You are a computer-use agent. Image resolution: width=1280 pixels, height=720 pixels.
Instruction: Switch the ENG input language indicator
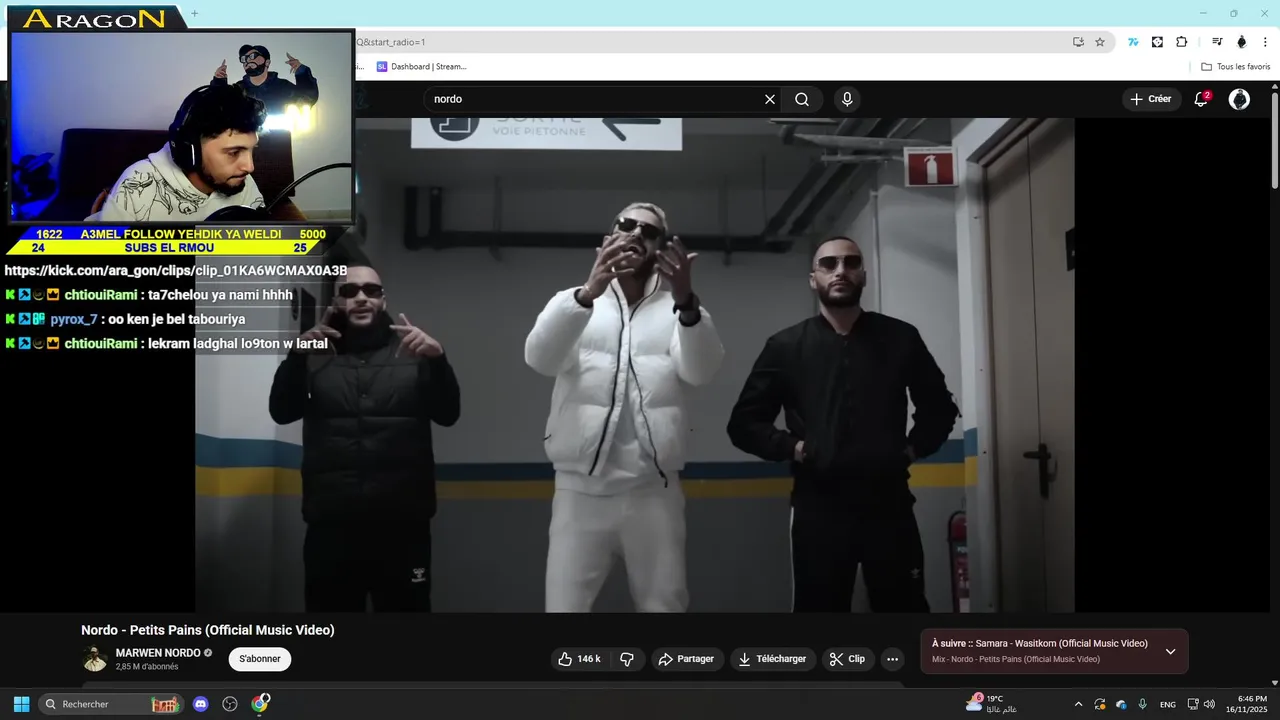tap(1167, 704)
